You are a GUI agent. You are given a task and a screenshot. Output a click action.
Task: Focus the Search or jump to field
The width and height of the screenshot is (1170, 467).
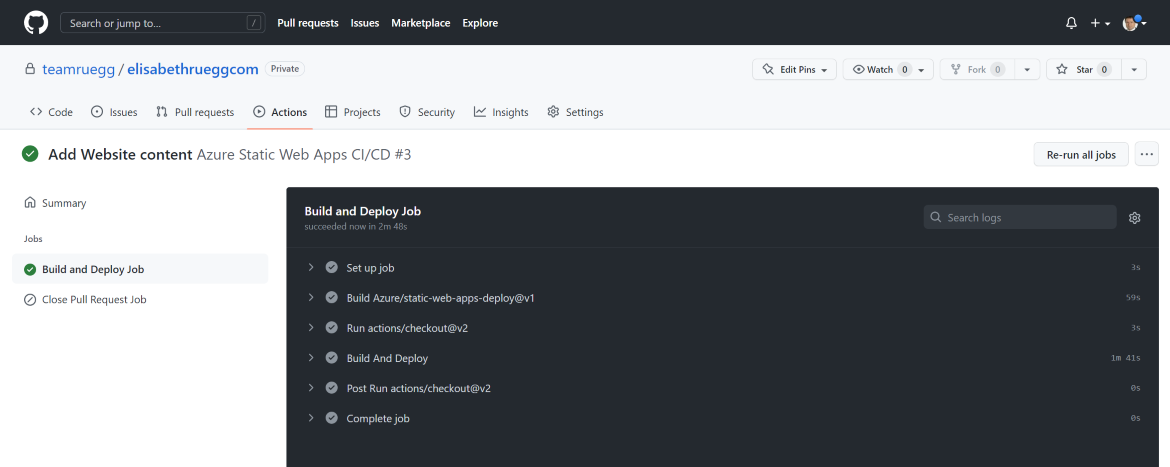click(x=163, y=23)
